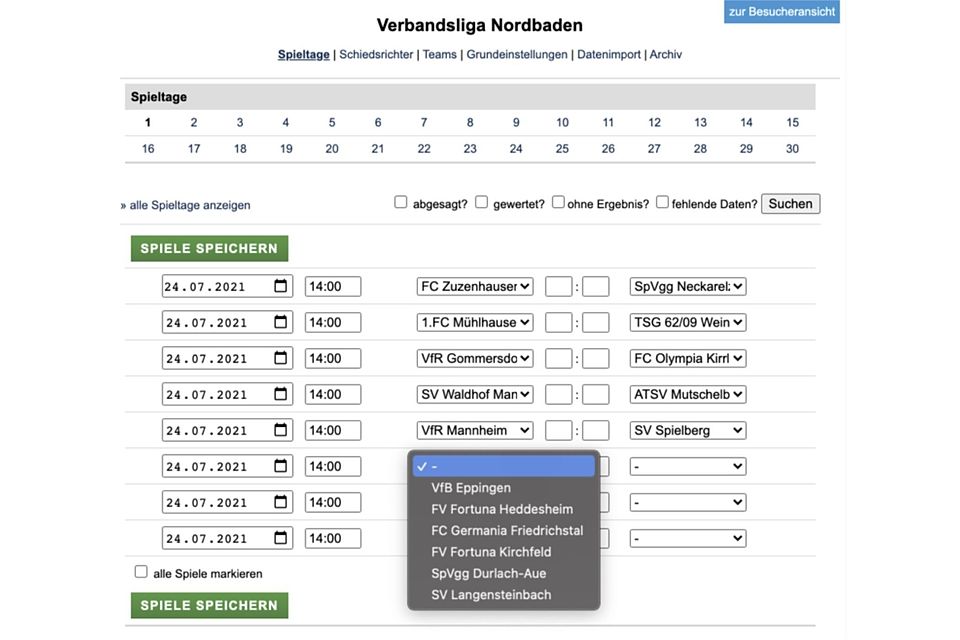Select SpVgg Durlach-Aue in dropdown list
960x640 pixels.
(488, 574)
